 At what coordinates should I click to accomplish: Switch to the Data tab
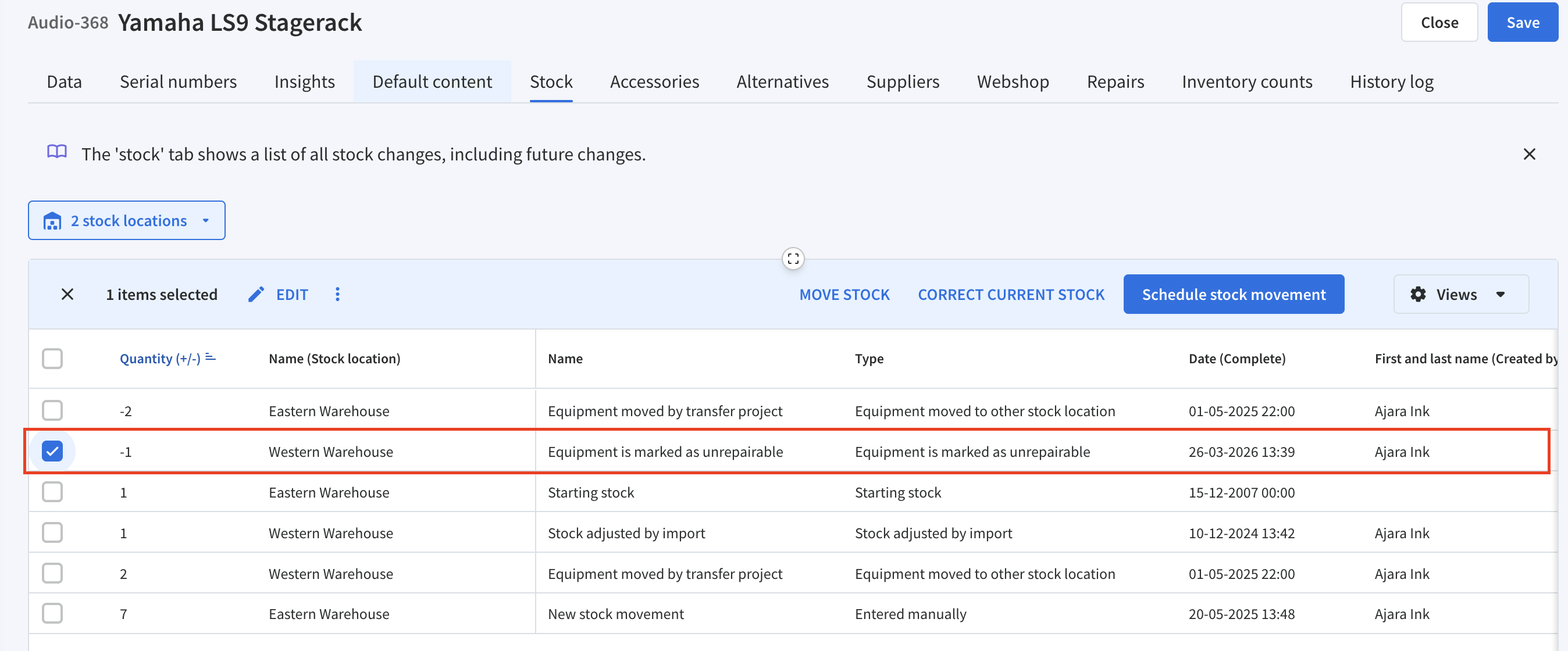click(65, 81)
